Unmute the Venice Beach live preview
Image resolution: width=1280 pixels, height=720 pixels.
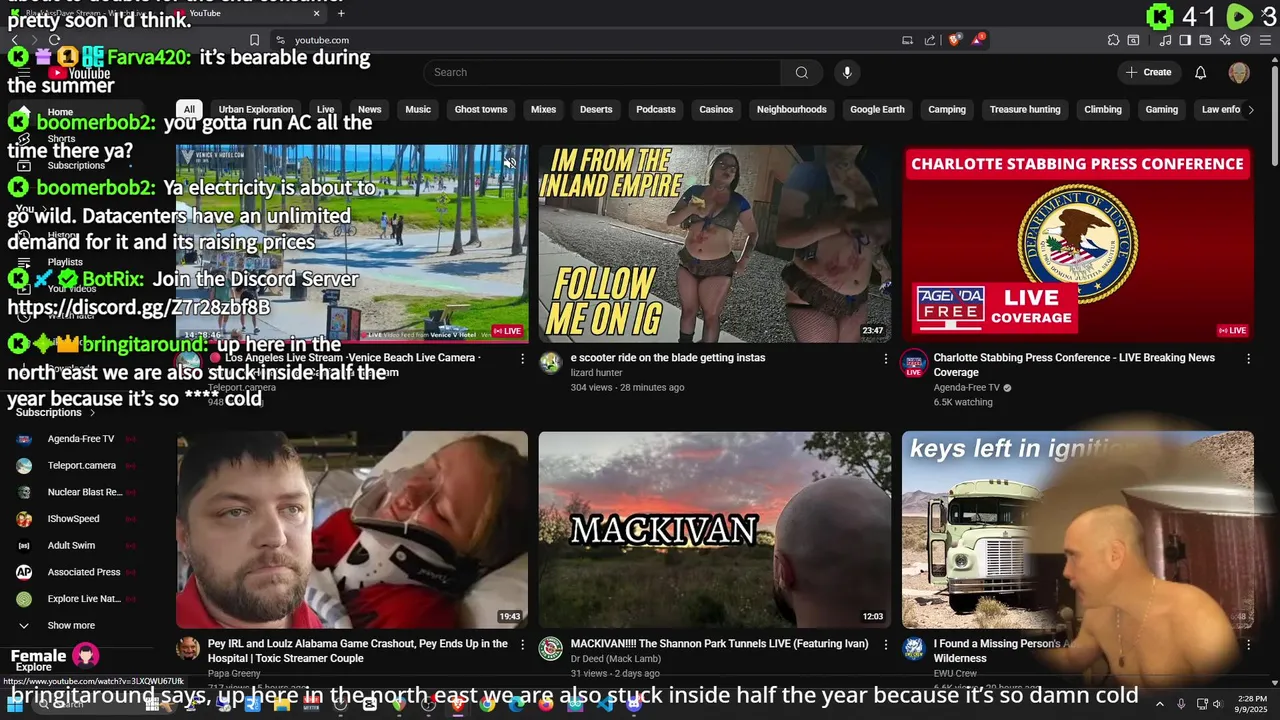coord(510,163)
